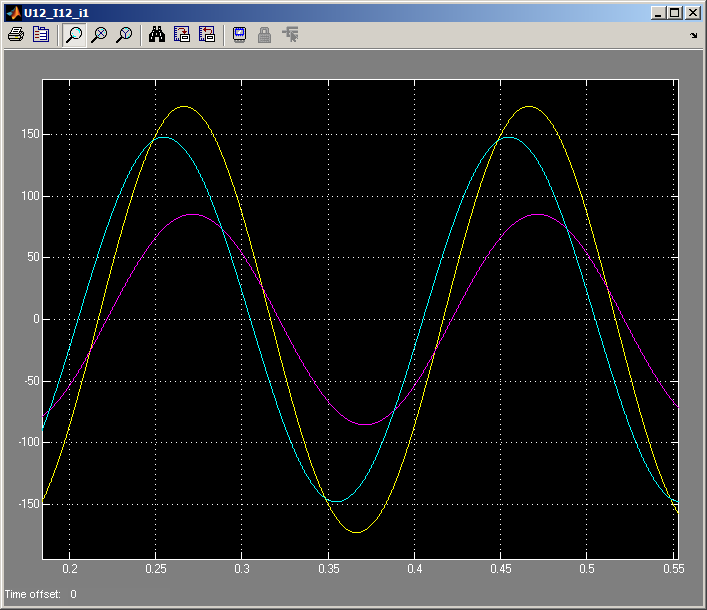Image resolution: width=707 pixels, height=610 pixels.
Task: Click the first peak of the magenta curve
Action: click(192, 214)
